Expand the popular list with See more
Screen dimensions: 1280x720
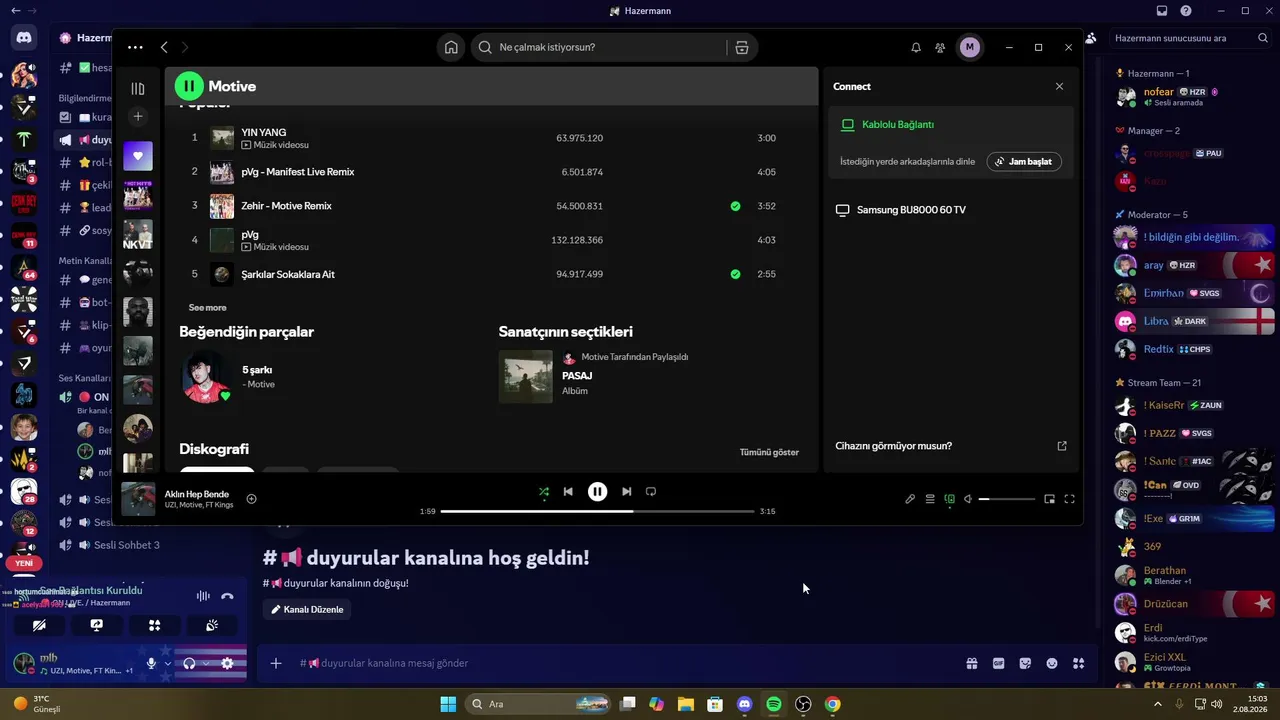(x=208, y=308)
